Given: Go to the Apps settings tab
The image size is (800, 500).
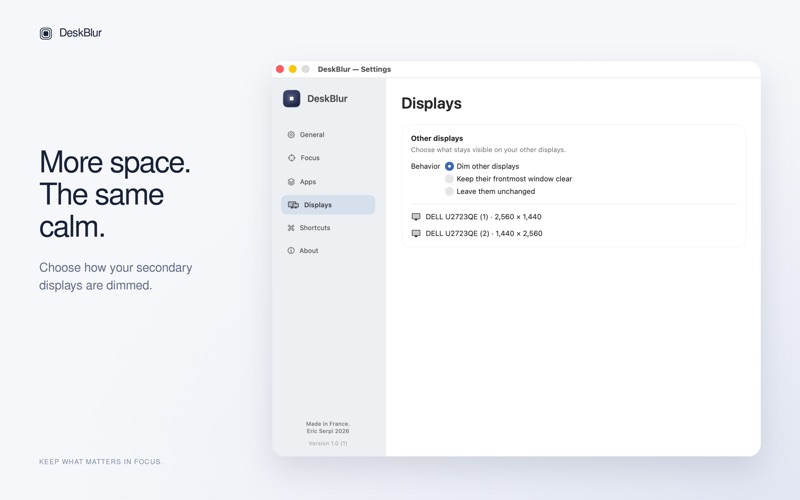Looking at the screenshot, I should [x=328, y=182].
